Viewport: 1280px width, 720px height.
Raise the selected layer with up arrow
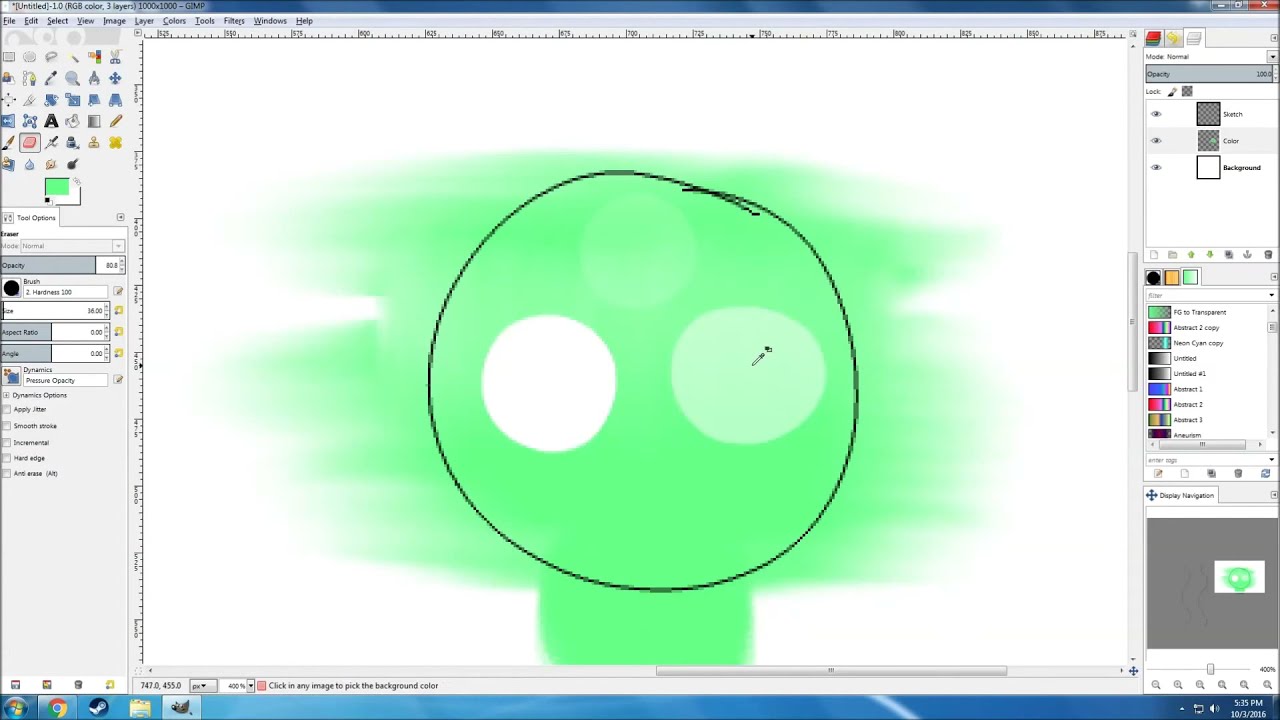point(1191,255)
